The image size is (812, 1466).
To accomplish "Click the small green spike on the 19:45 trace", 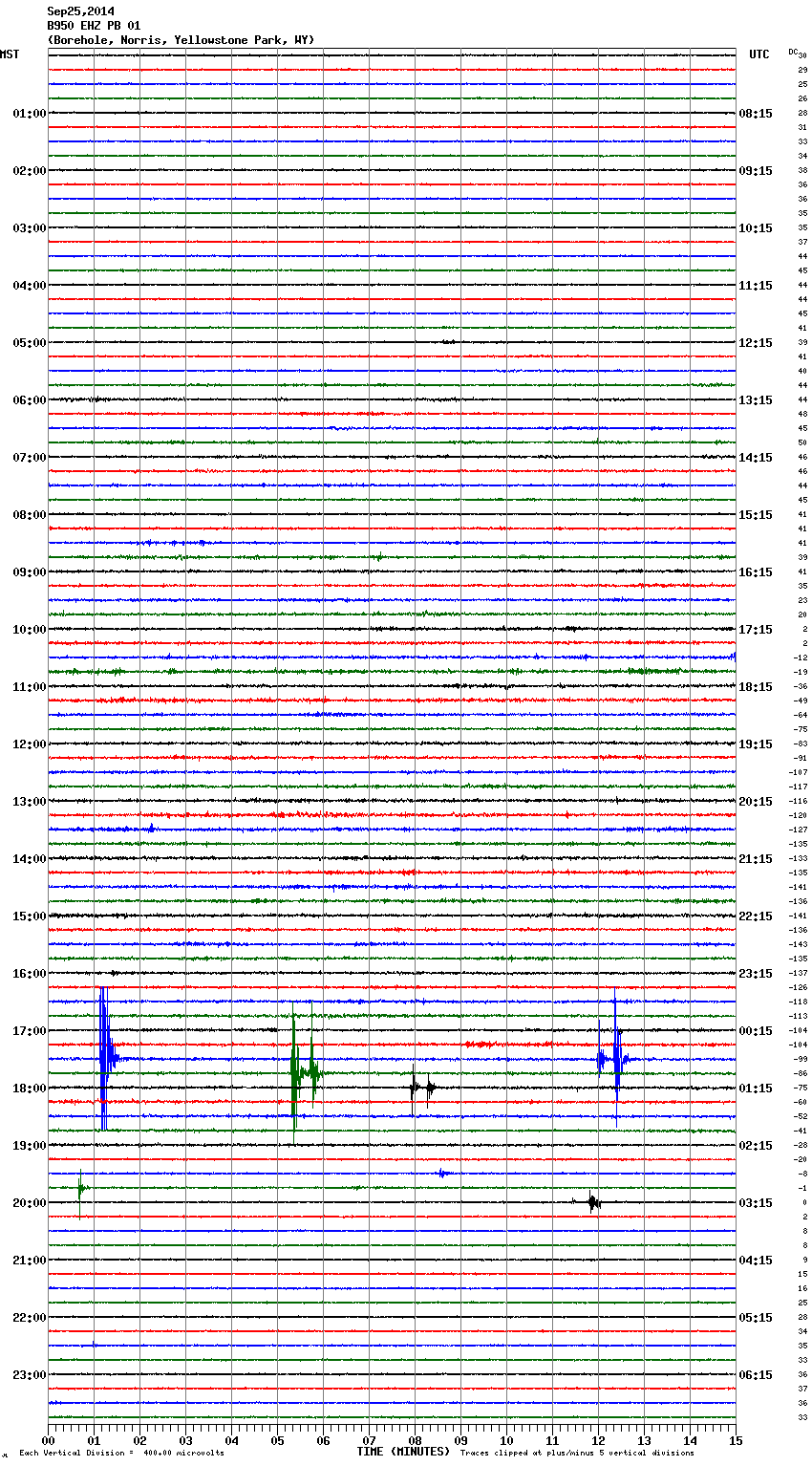I will pyautogui.click(x=80, y=1188).
